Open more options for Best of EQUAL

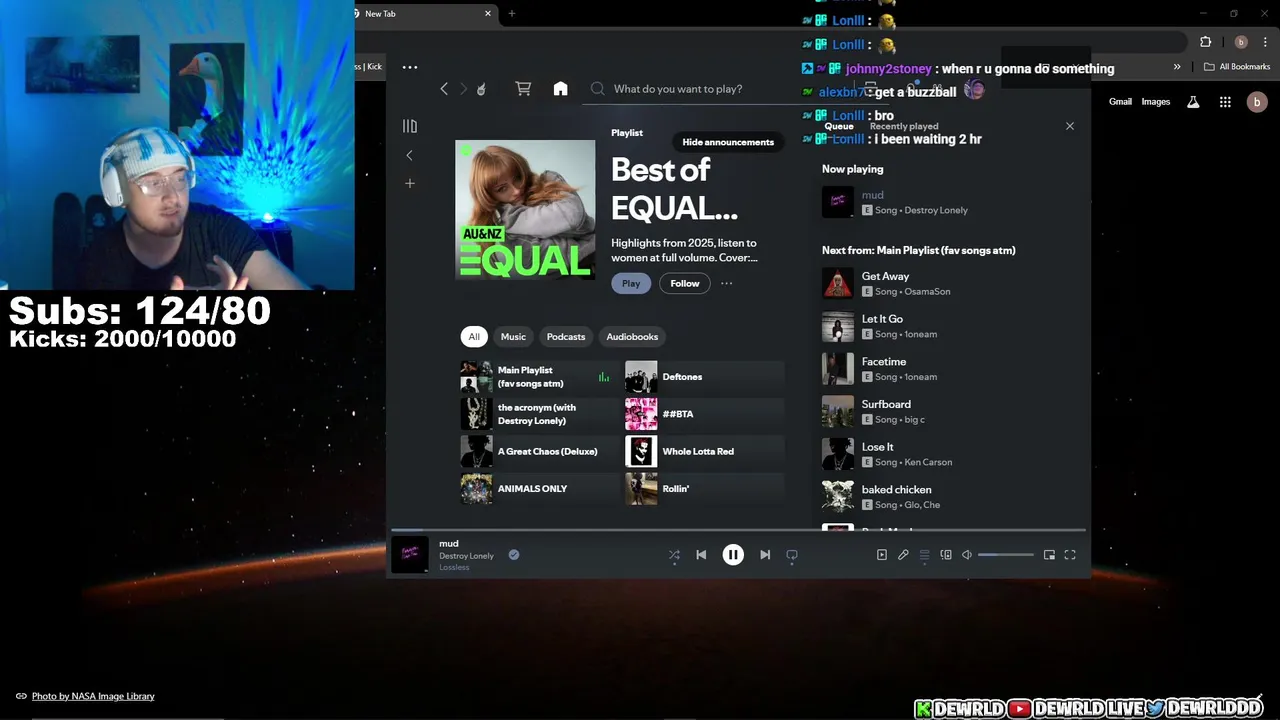pyautogui.click(x=727, y=283)
